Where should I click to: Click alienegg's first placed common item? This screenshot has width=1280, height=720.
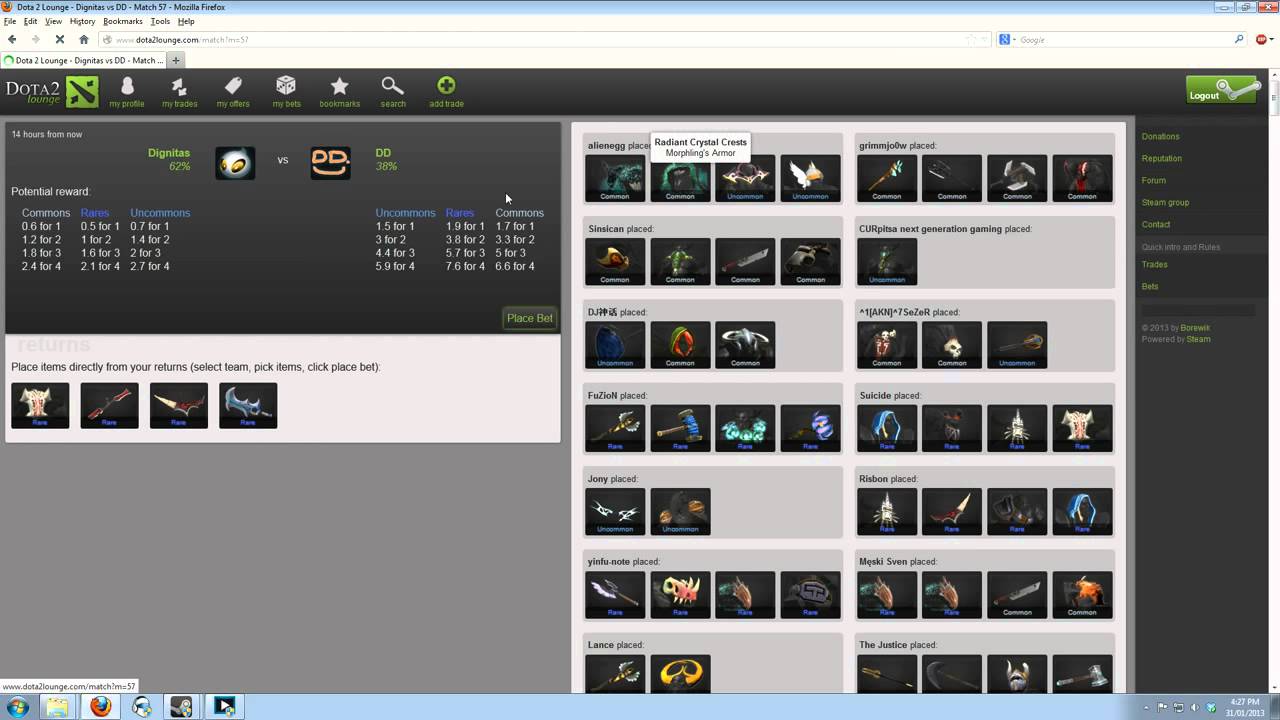(x=615, y=178)
